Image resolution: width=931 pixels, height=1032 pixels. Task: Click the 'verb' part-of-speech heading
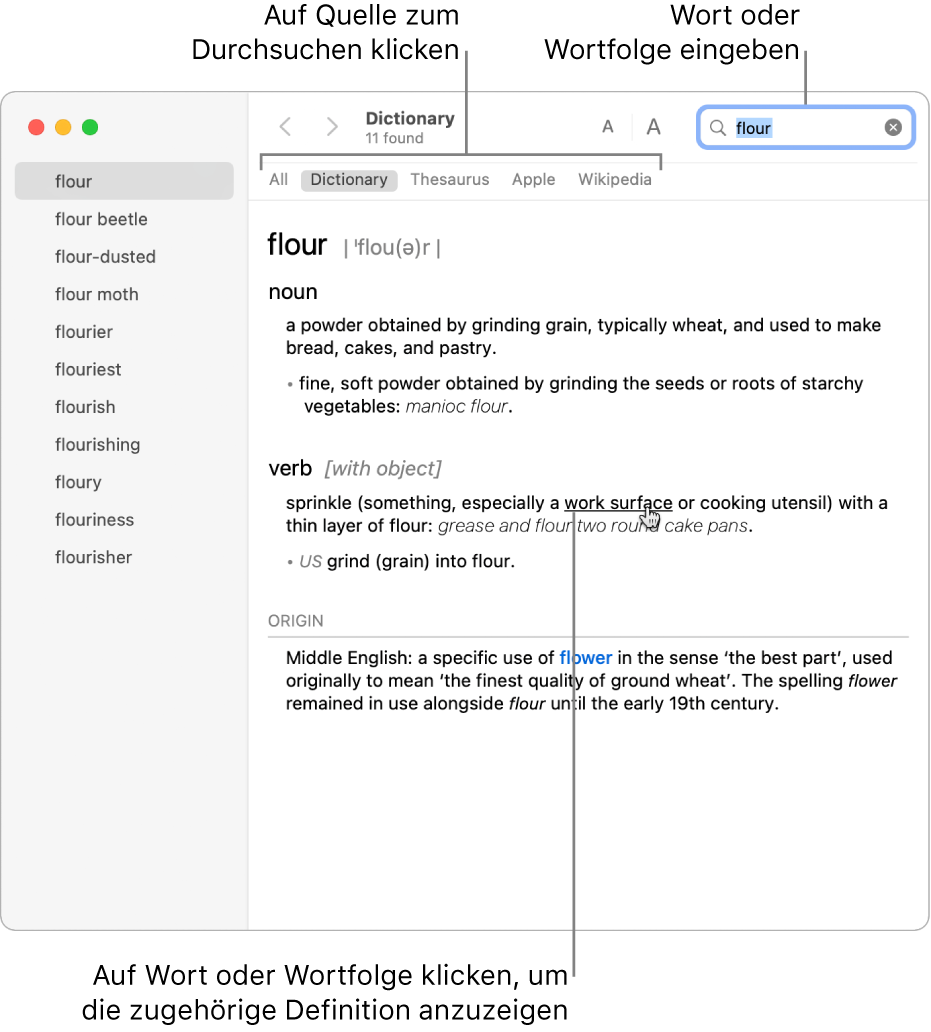tap(290, 468)
